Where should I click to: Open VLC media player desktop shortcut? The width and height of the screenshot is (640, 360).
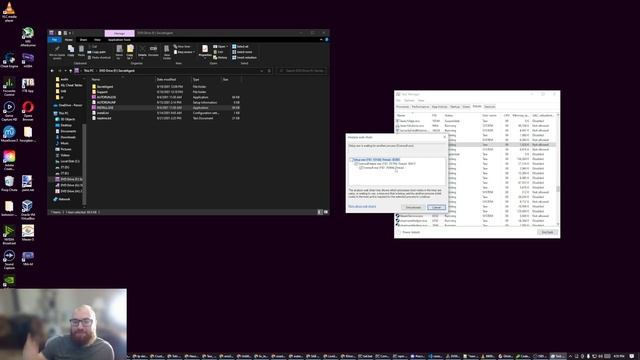point(9,11)
